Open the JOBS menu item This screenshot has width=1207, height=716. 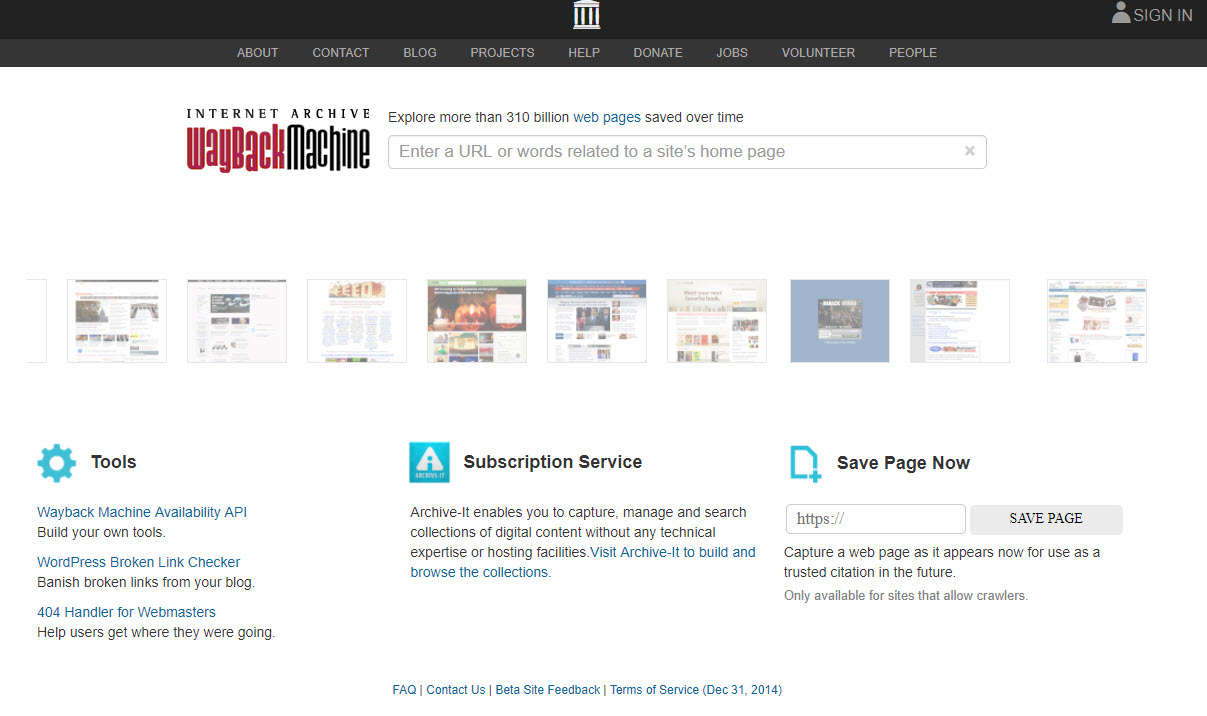(732, 53)
